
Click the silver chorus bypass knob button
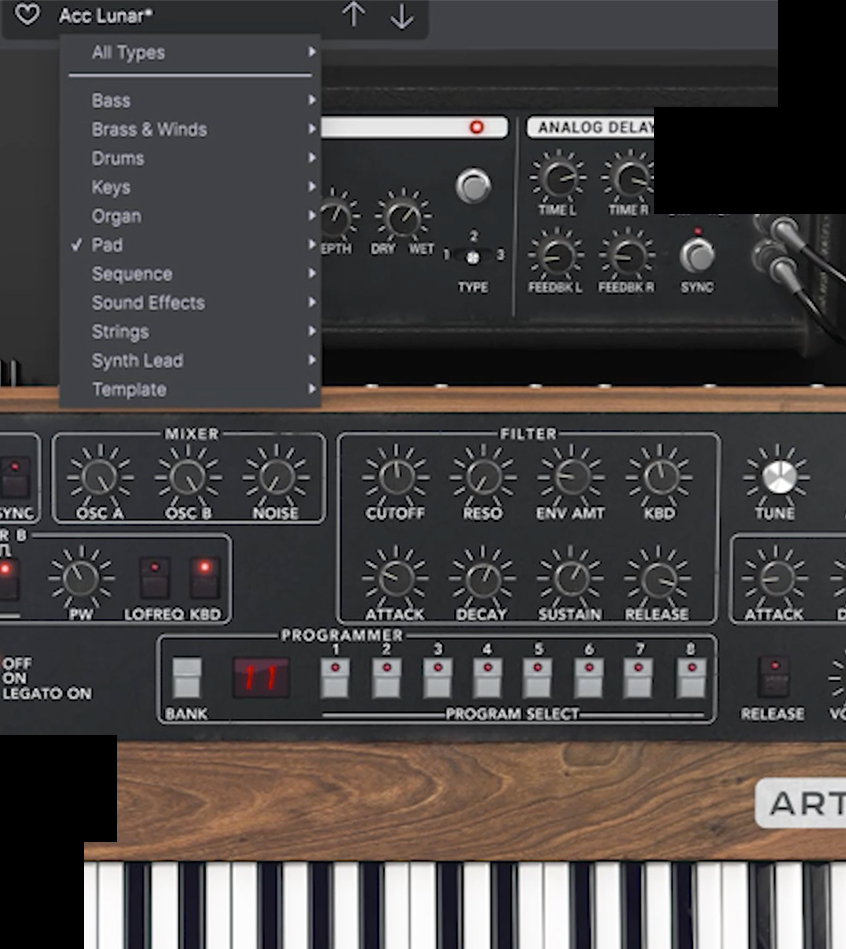coord(473,185)
